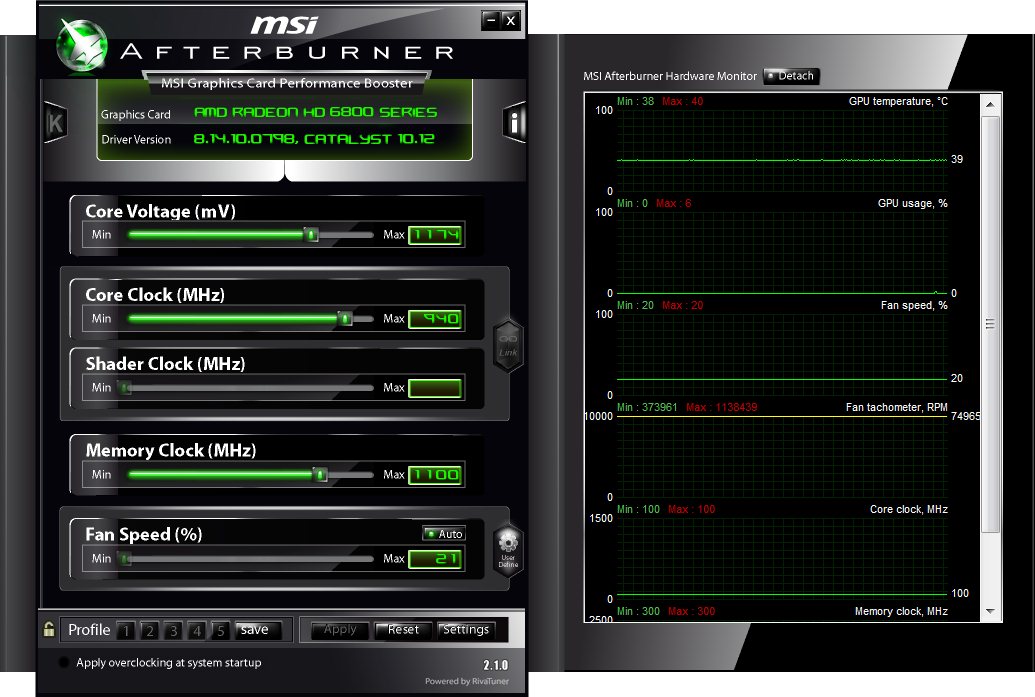
Task: Select profile slot 2
Action: (150, 631)
